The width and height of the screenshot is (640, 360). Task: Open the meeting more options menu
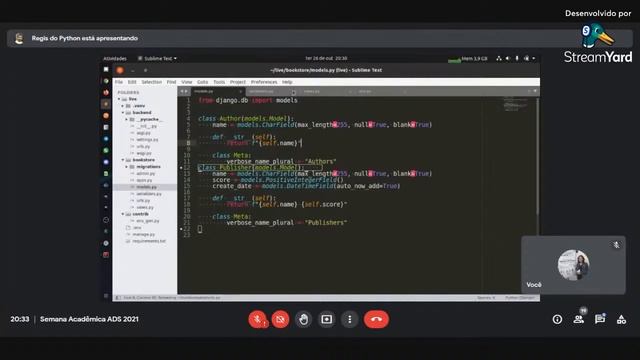click(350, 319)
